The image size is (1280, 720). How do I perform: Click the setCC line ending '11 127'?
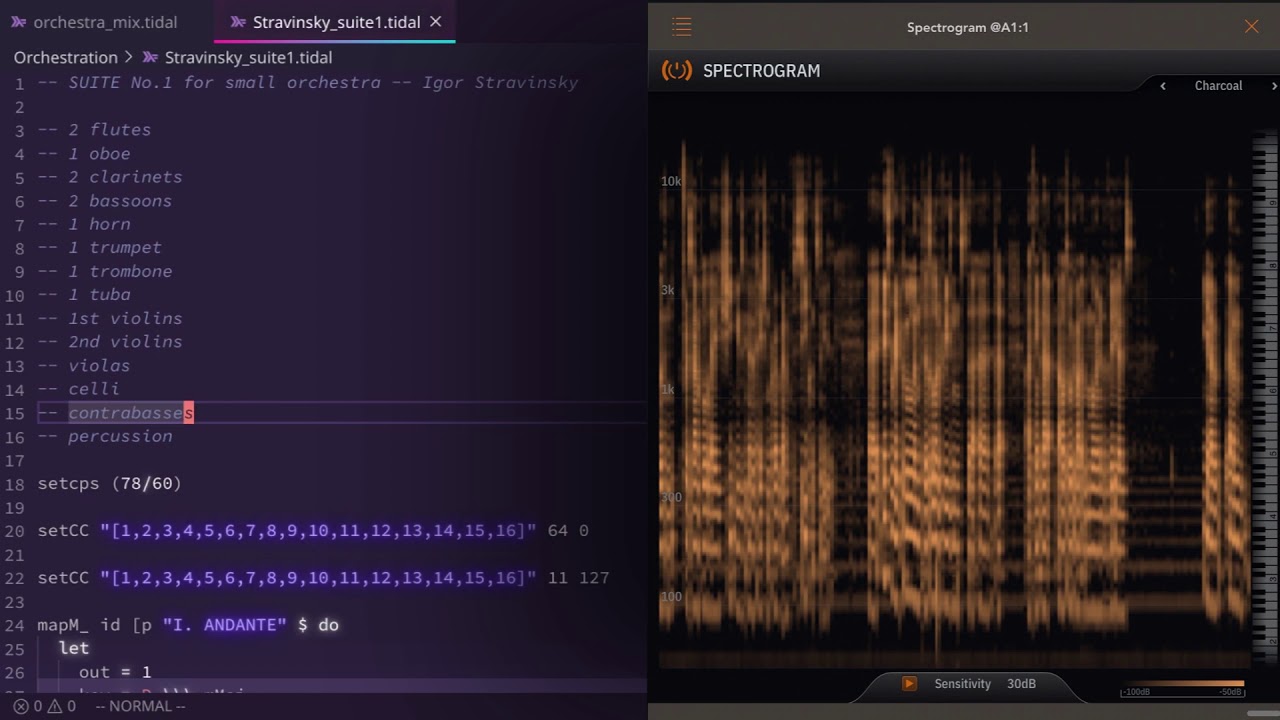point(323,578)
